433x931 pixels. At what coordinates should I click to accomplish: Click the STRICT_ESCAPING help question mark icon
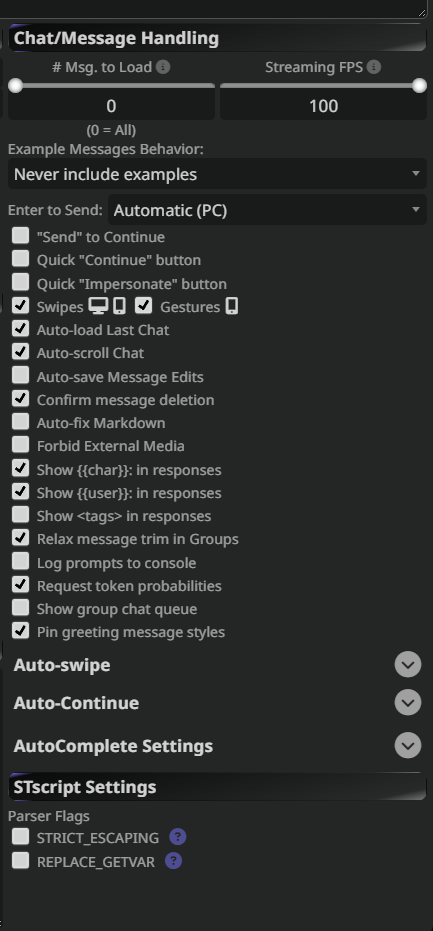tap(178, 837)
